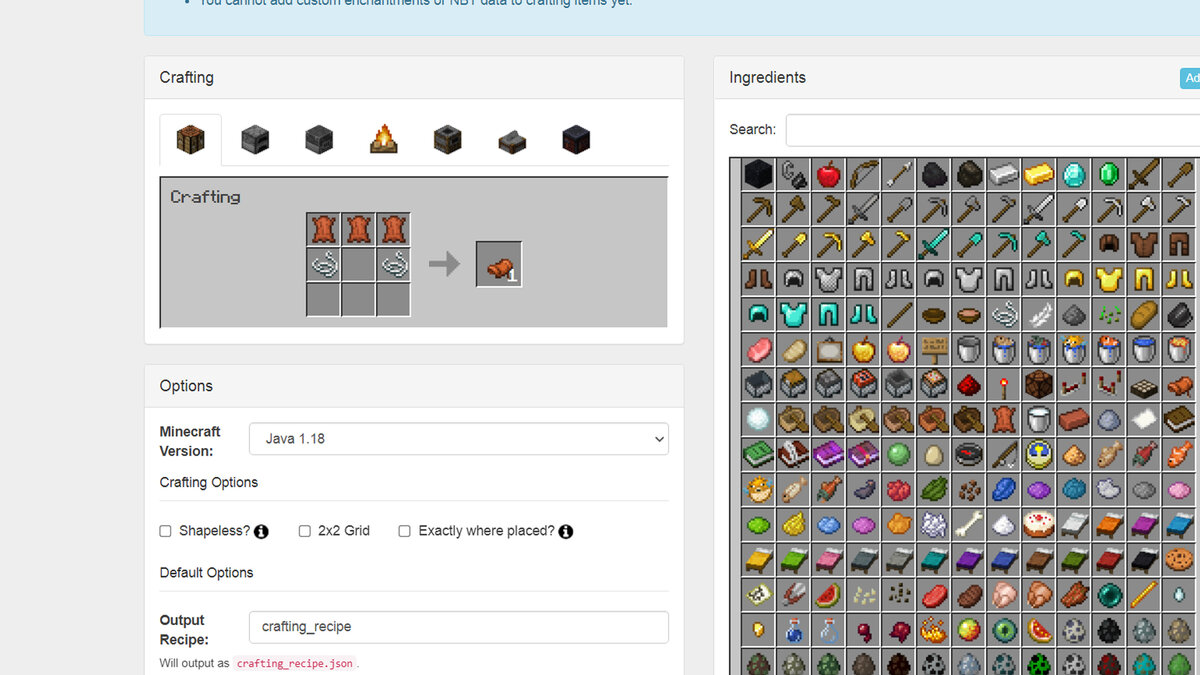The height and width of the screenshot is (675, 1200).
Task: Choose the cake ingredient
Action: (x=1039, y=523)
